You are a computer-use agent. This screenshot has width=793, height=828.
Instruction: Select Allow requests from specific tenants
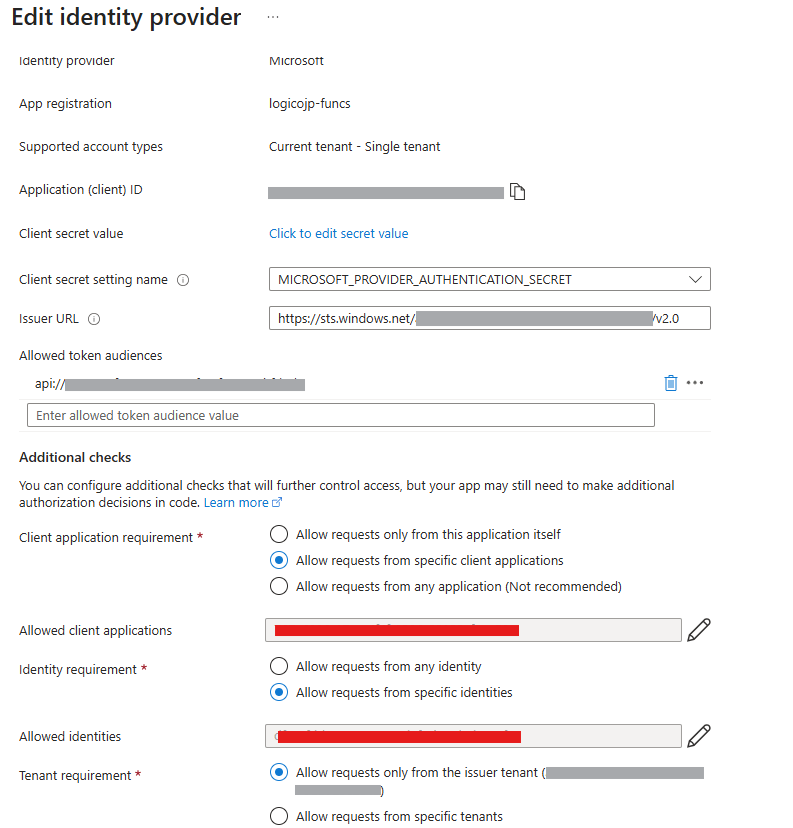coord(279,816)
